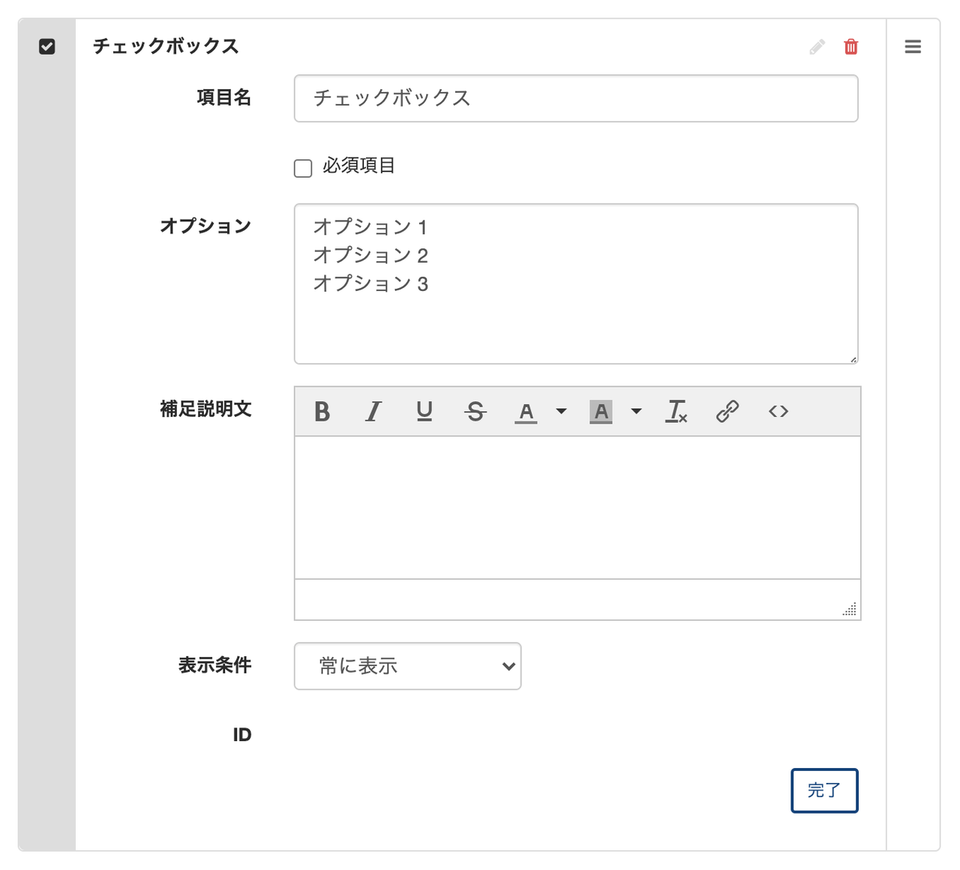This screenshot has width=960, height=870.
Task: Enable the 必須項目 checkbox
Action: tap(303, 168)
